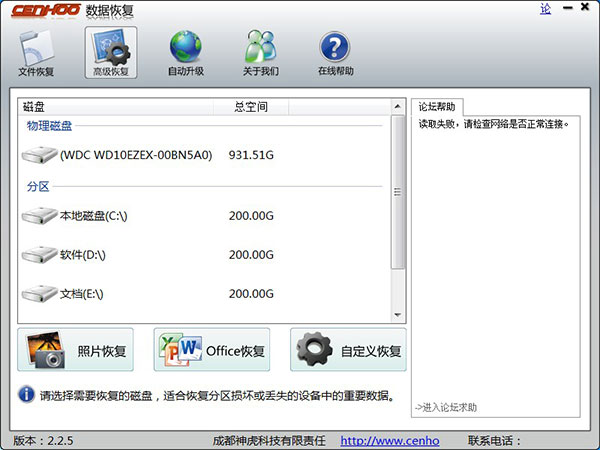Sort by the 总空间 column header

tap(250, 106)
